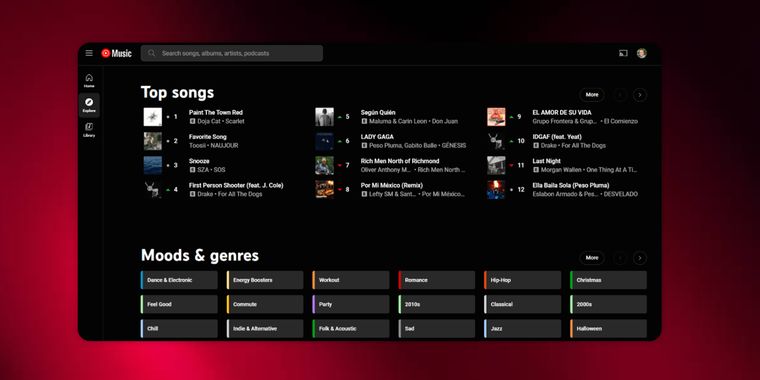Select Party mood
Image resolution: width=760 pixels, height=380 pixels.
(350, 304)
